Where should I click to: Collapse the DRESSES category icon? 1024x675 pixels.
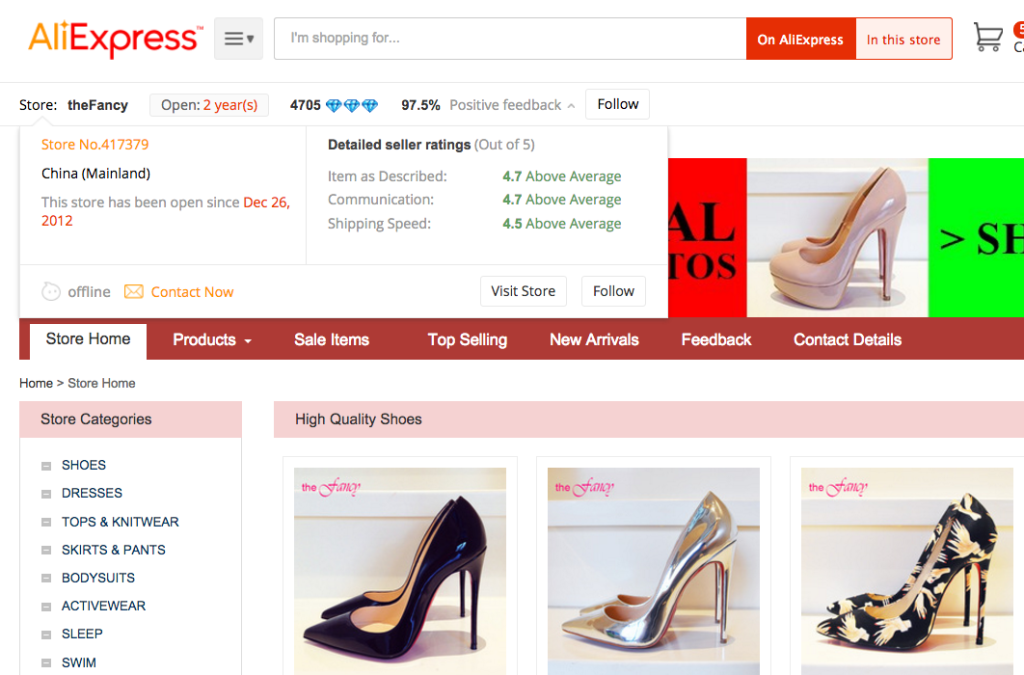[46, 494]
